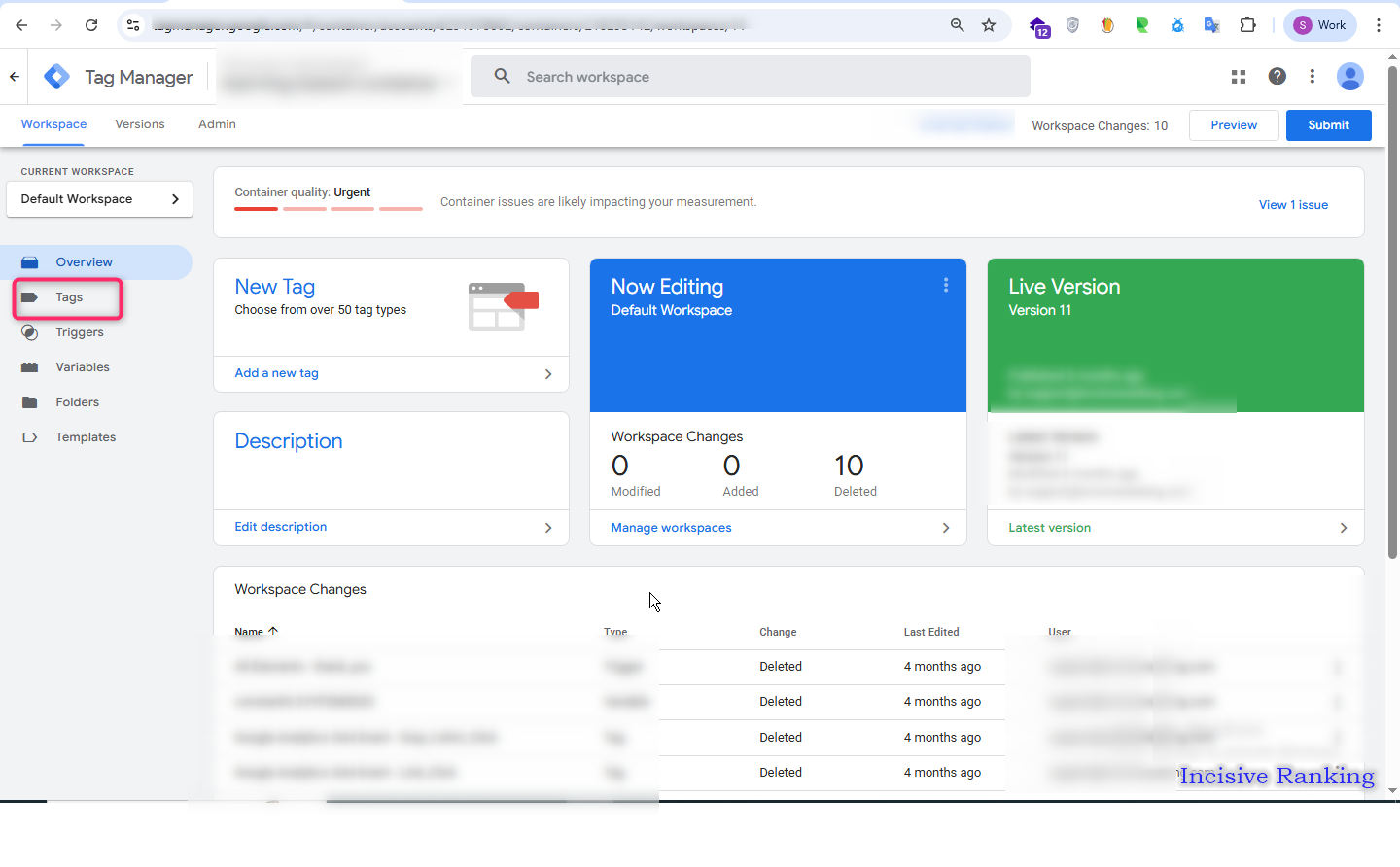Open Variables in the sidebar
The image size is (1400, 867).
[x=82, y=367]
